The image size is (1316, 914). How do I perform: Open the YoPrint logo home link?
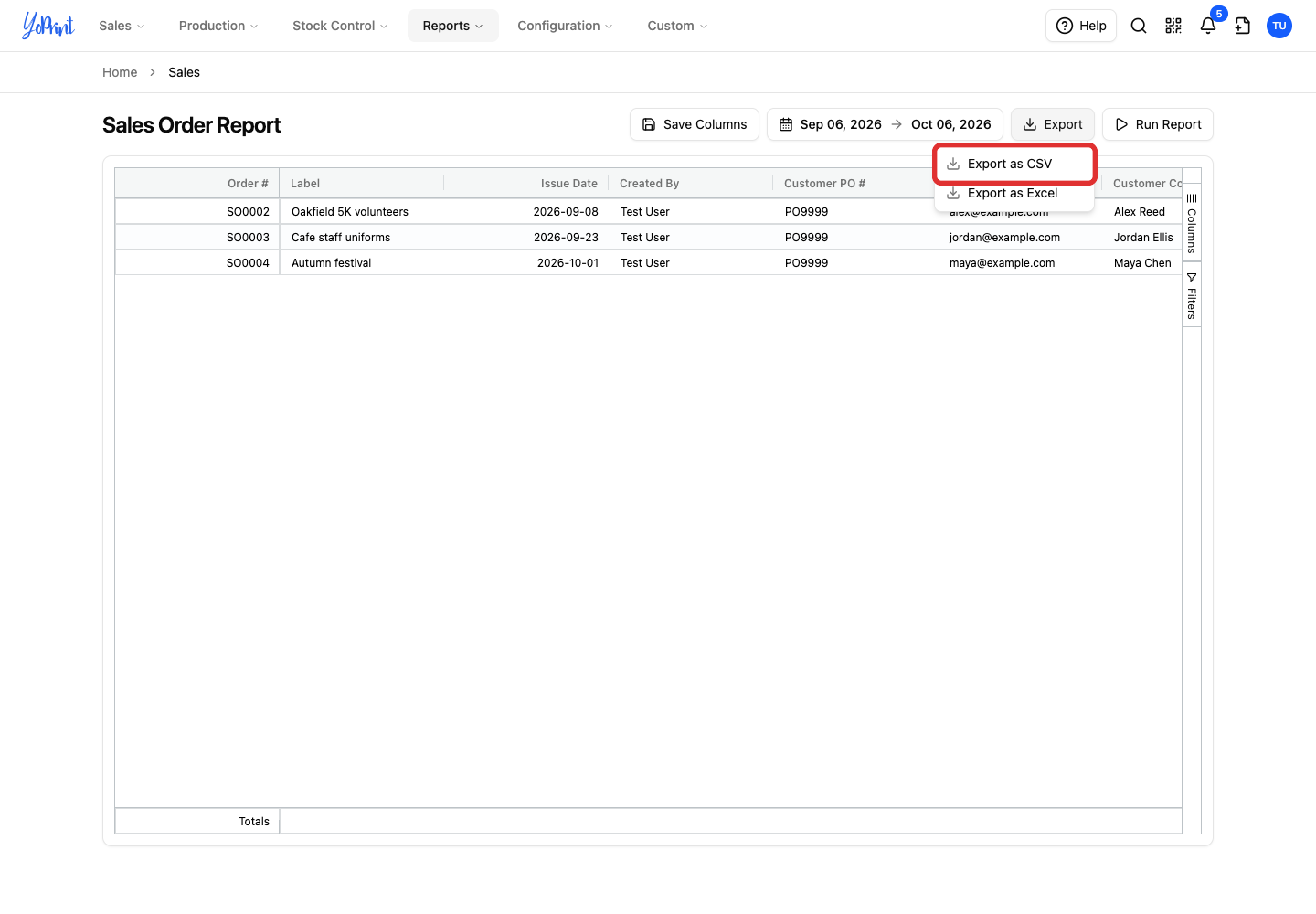[48, 26]
